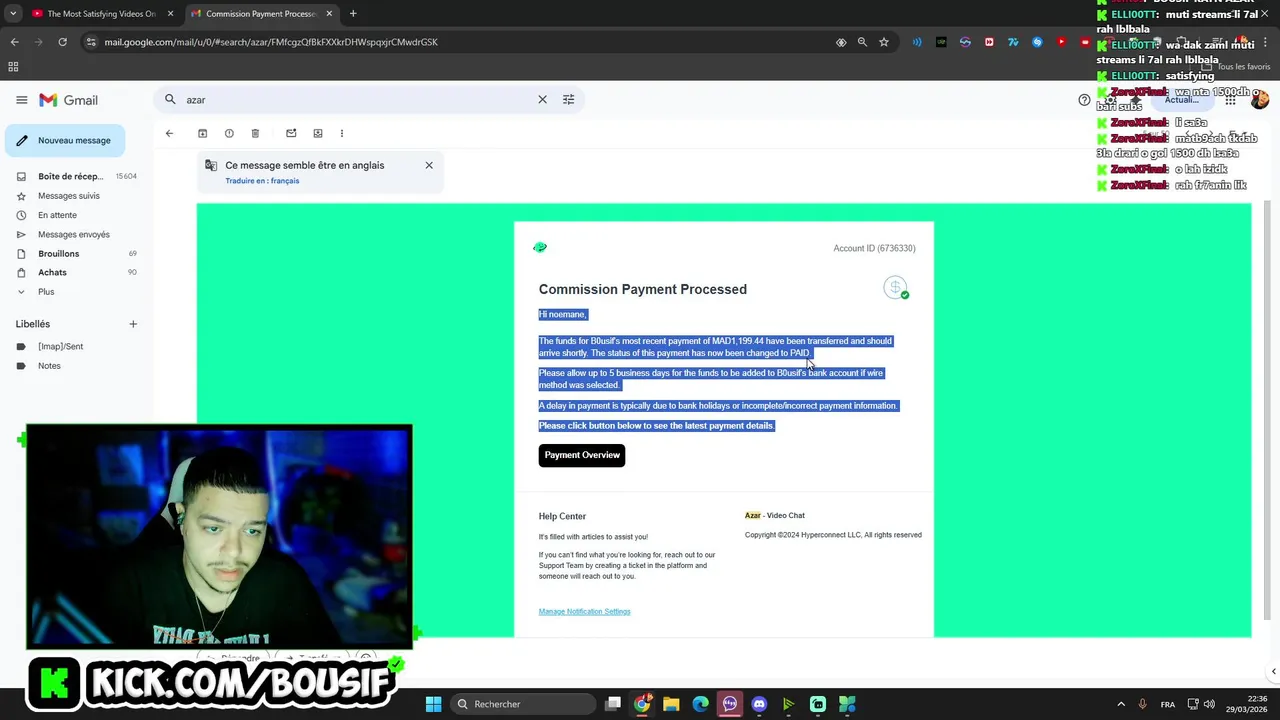
Task: Open the Google apps grid
Action: coord(1230,100)
